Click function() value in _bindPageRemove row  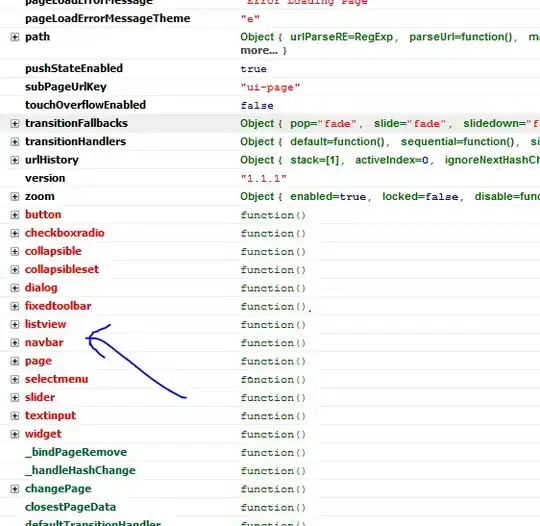pyautogui.click(x=273, y=453)
